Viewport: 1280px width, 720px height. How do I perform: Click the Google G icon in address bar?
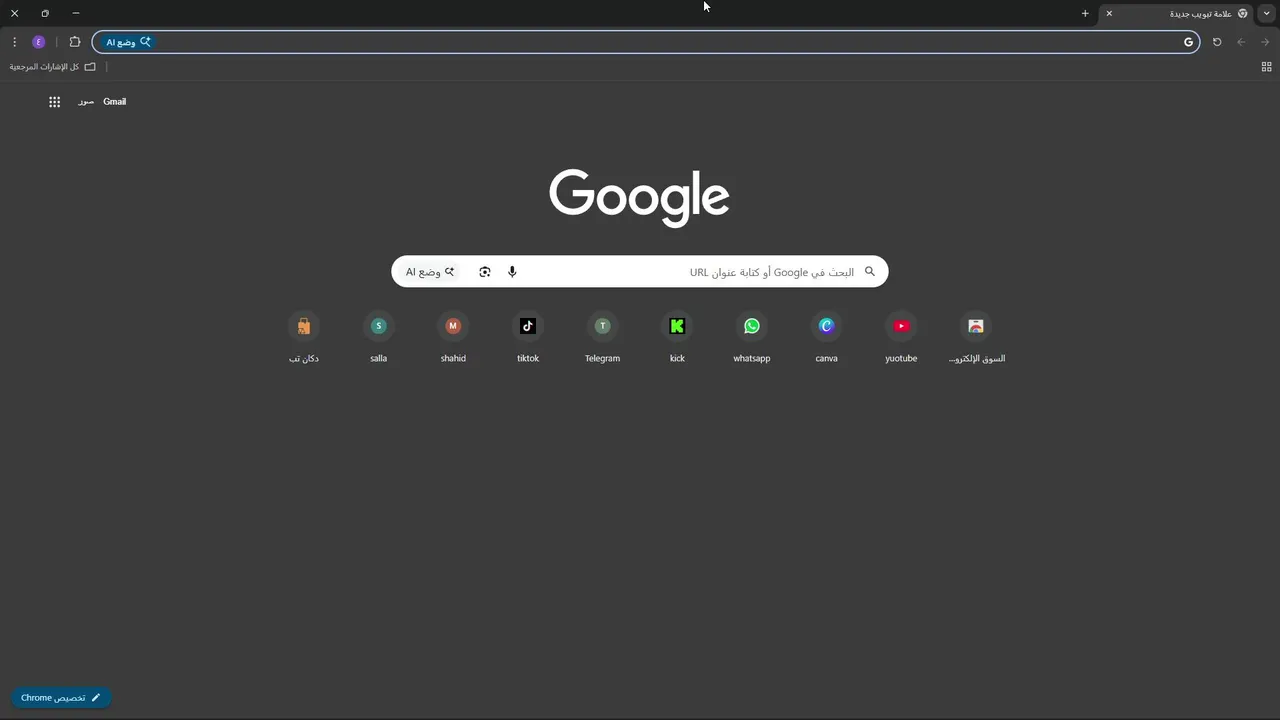click(1188, 42)
